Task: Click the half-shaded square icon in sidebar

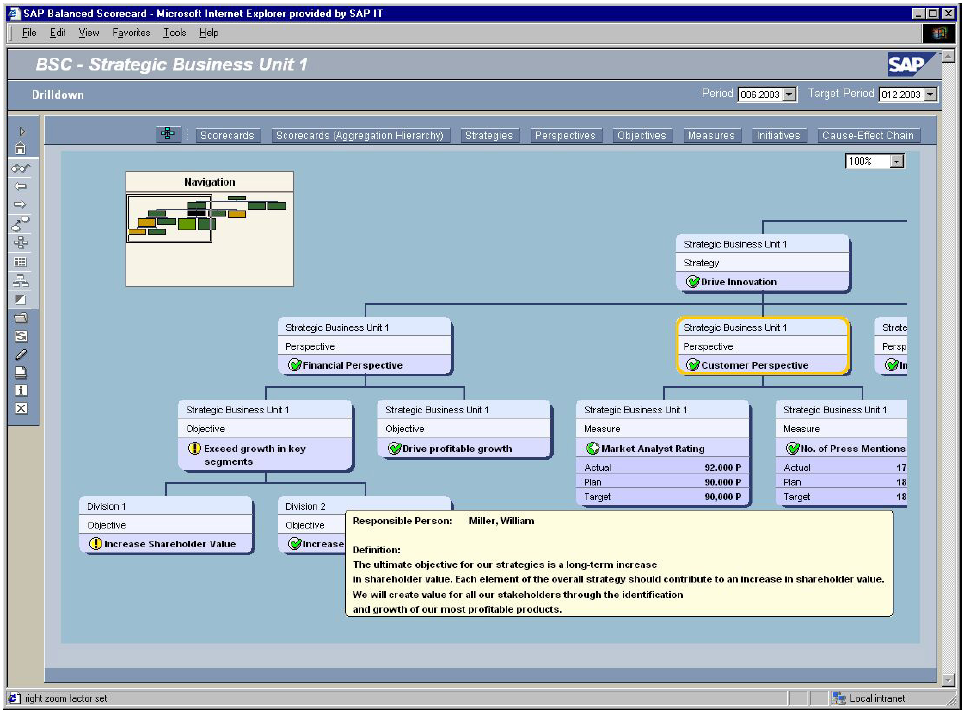Action: click(x=21, y=300)
